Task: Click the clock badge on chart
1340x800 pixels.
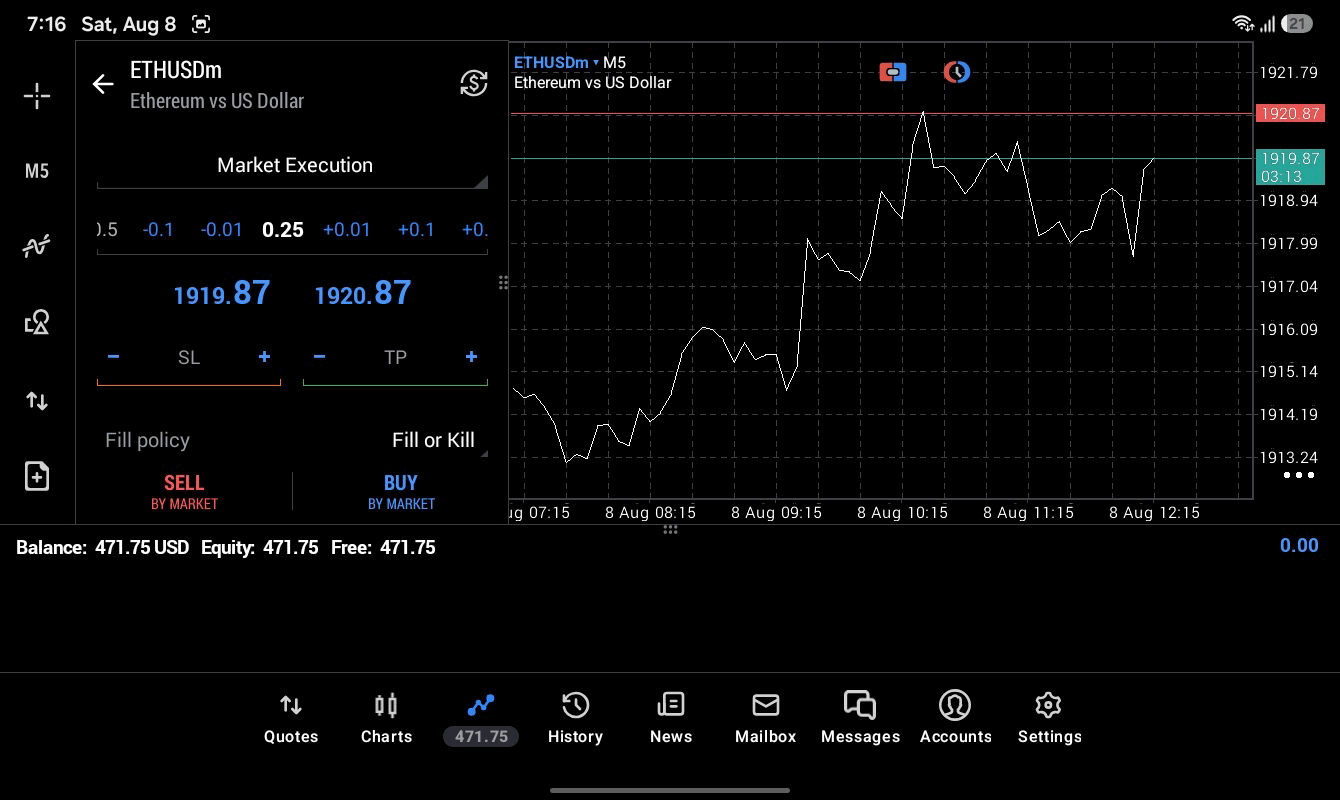Action: [x=957, y=72]
